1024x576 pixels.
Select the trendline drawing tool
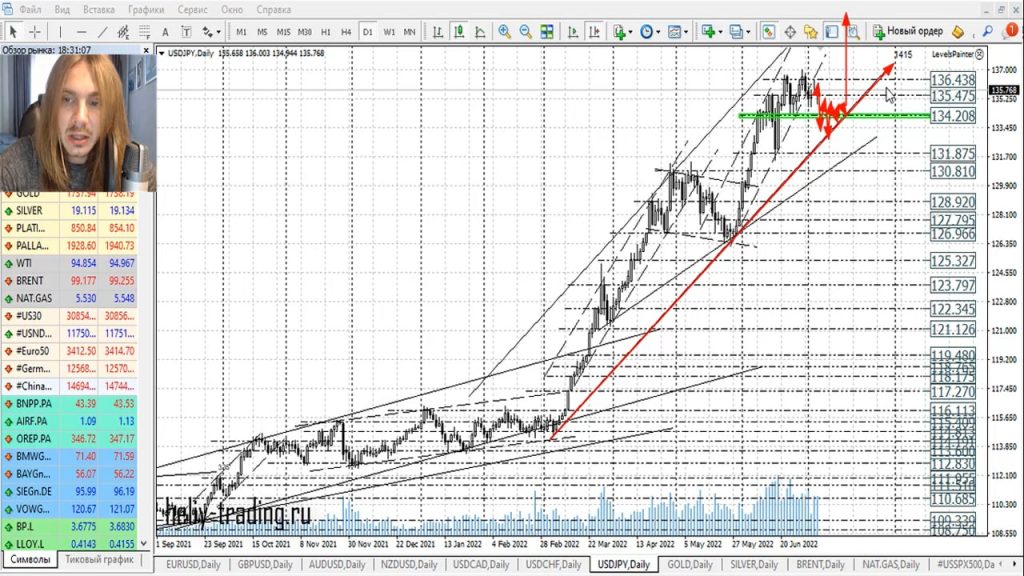pos(100,32)
